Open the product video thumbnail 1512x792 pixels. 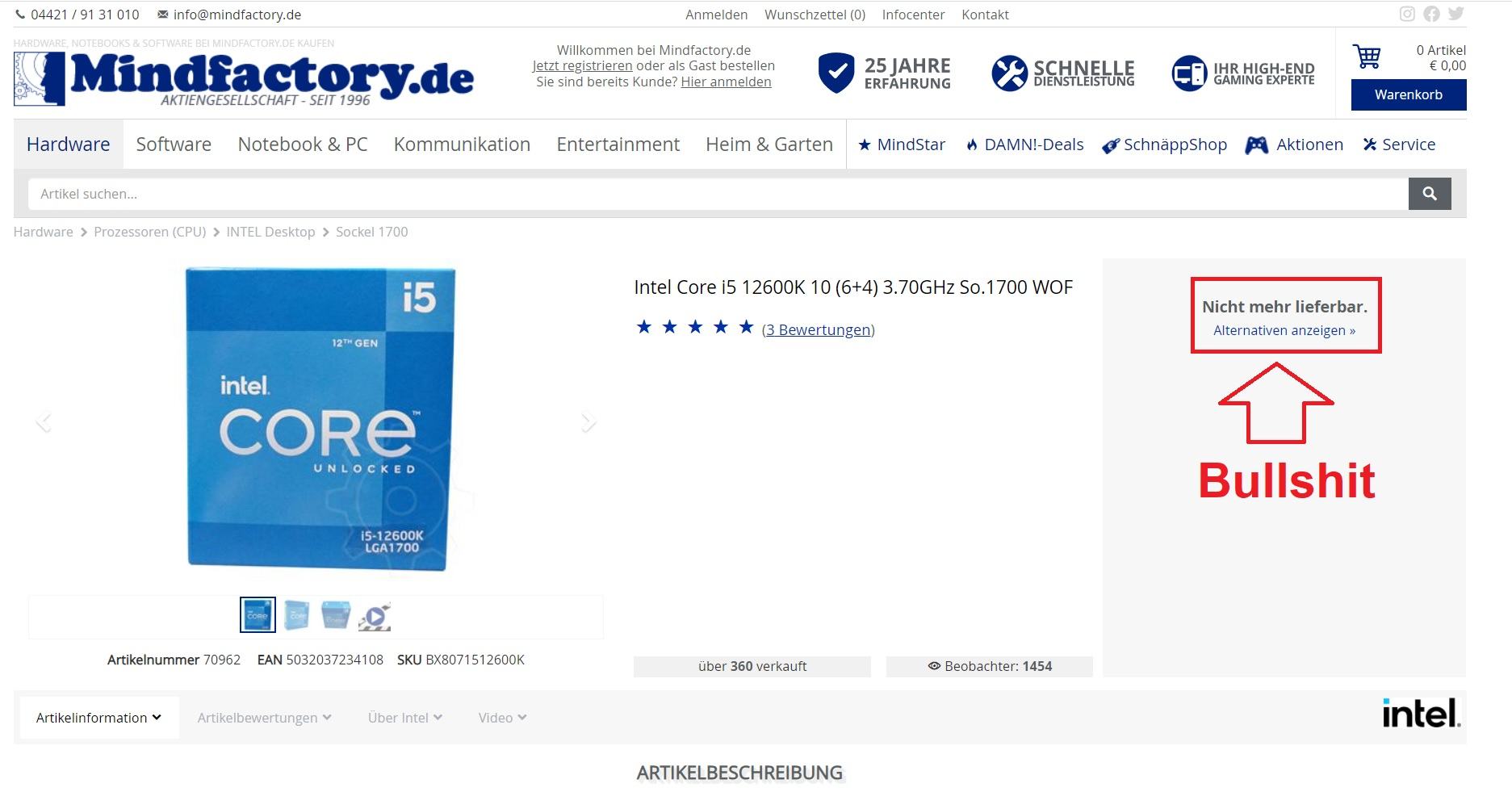pyautogui.click(x=375, y=616)
